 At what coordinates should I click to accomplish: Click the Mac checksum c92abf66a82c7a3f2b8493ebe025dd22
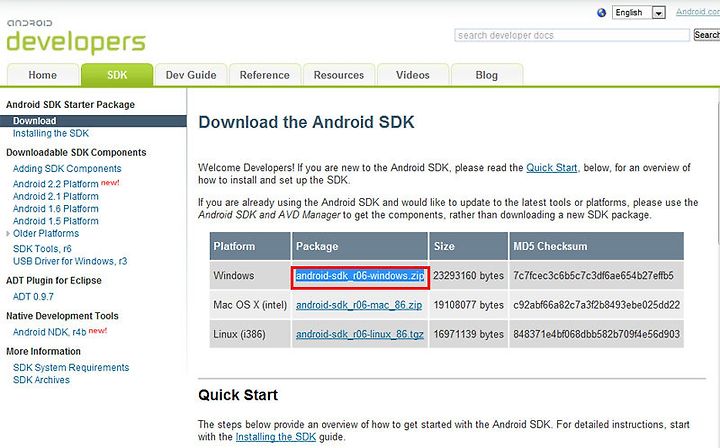coord(596,305)
